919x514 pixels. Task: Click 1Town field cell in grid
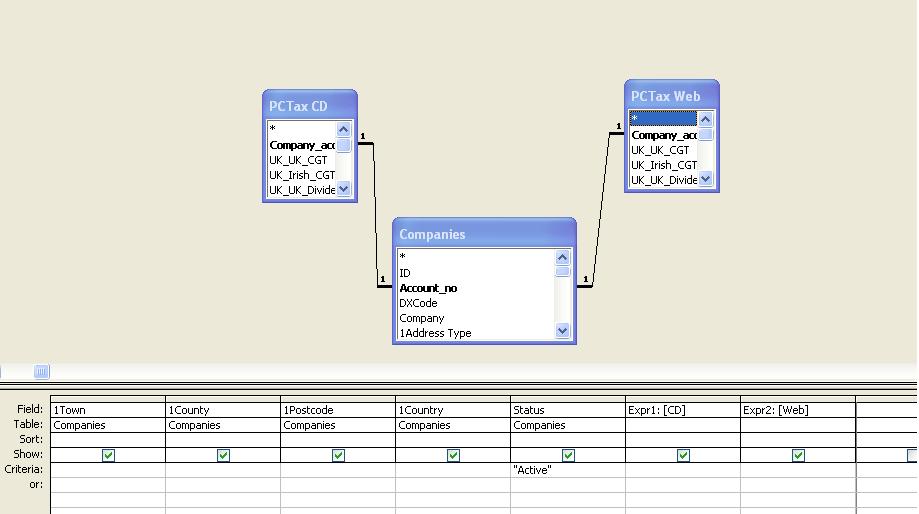point(108,410)
